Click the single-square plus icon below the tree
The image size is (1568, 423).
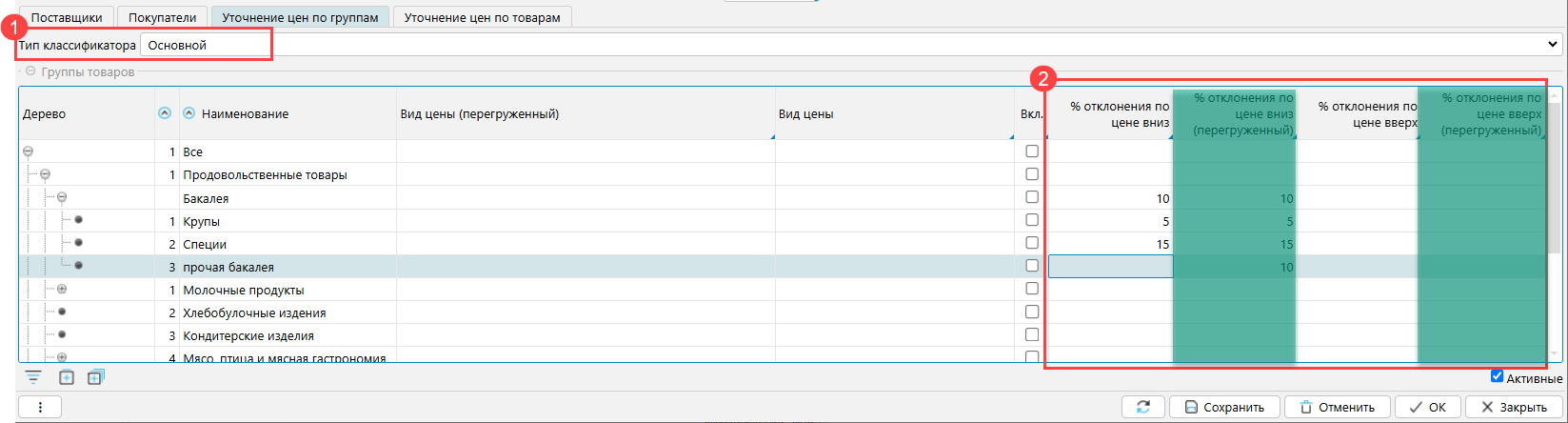[67, 377]
